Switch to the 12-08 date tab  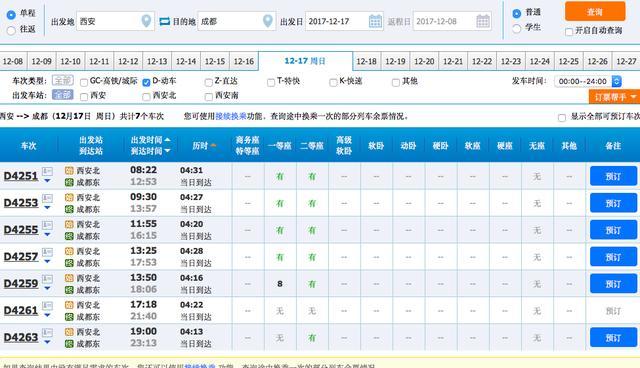[x=13, y=61]
